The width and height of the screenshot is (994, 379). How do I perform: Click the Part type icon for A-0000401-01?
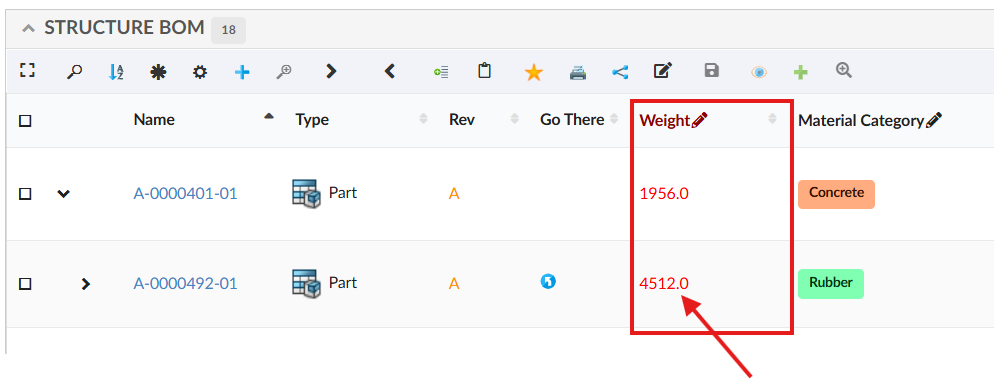click(307, 193)
